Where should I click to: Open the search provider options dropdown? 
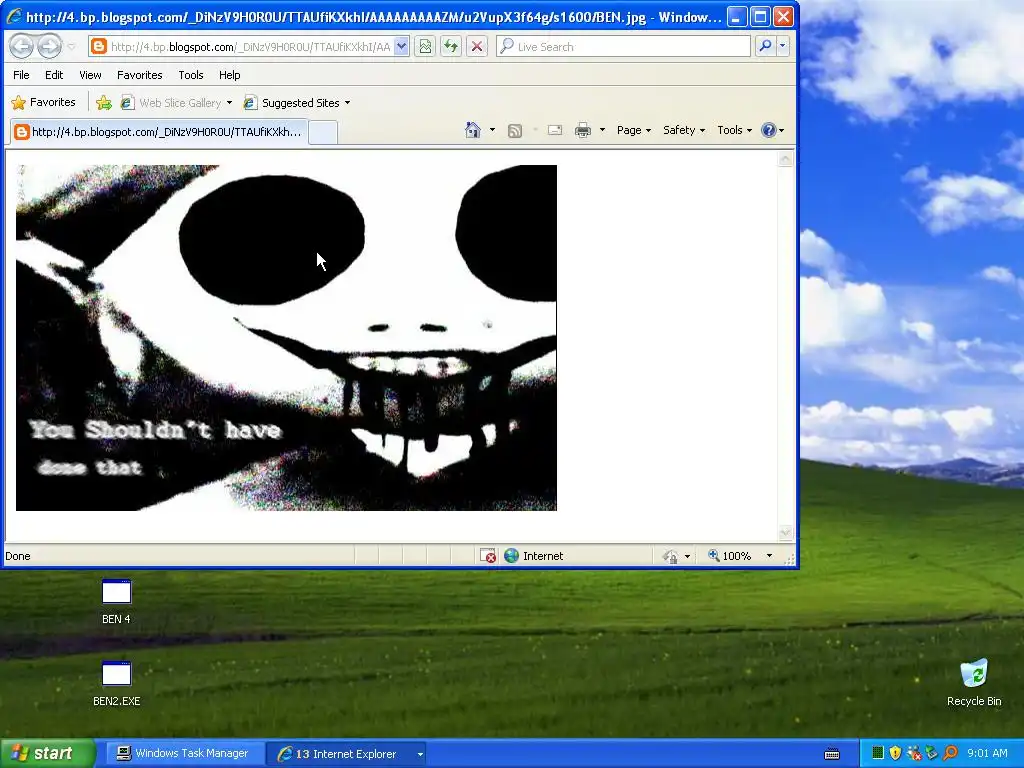click(782, 46)
